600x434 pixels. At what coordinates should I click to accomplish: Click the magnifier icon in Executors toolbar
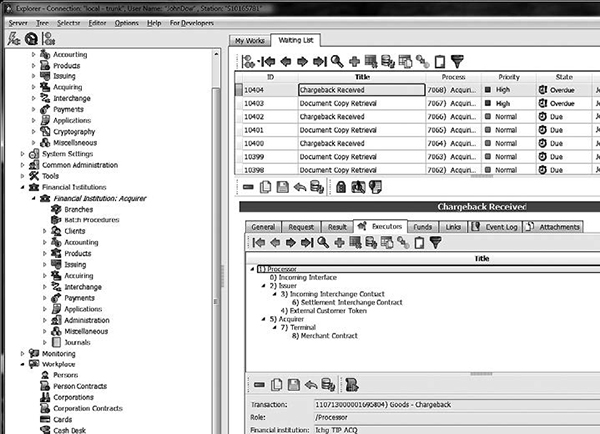[323, 243]
